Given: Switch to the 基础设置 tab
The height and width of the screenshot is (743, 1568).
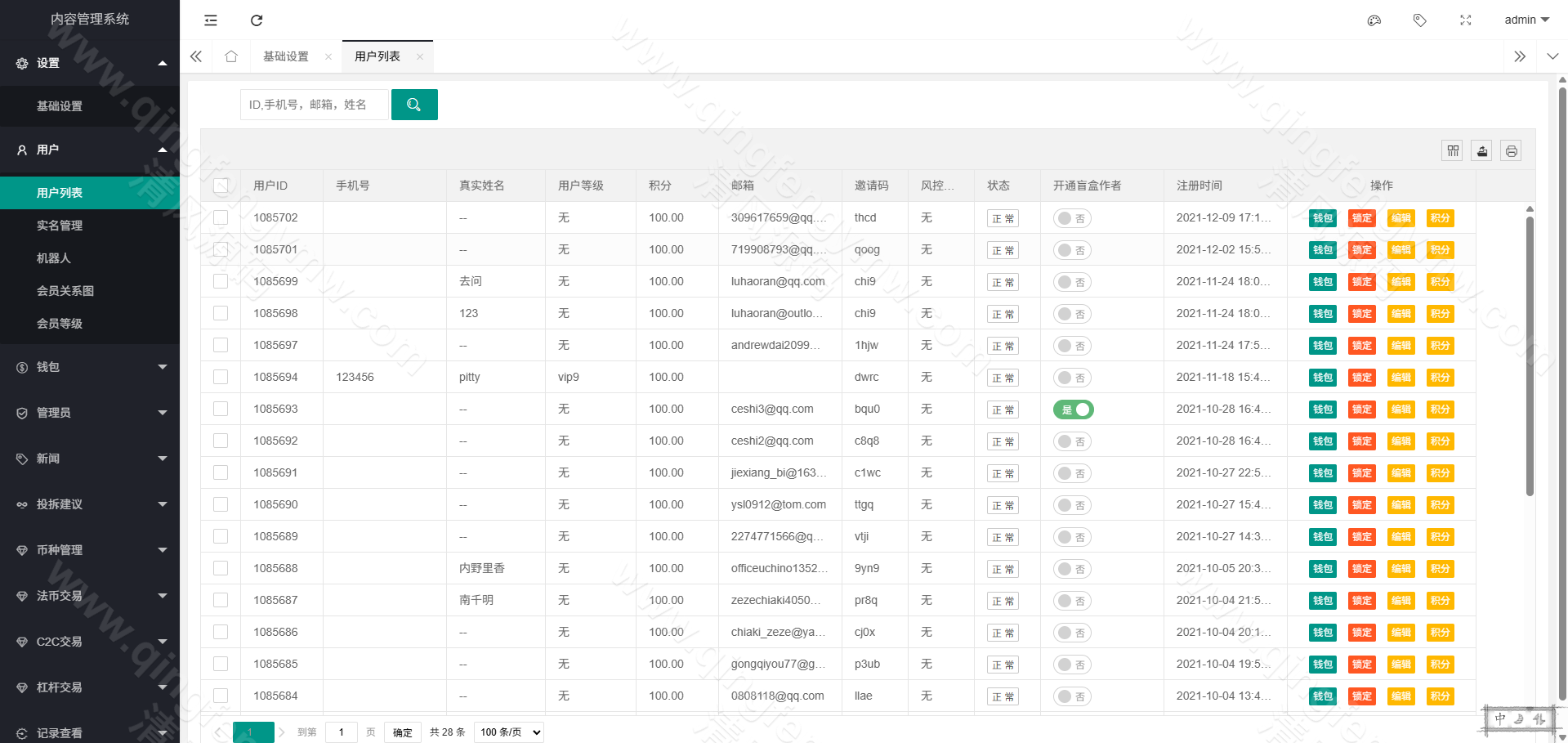Looking at the screenshot, I should tap(286, 56).
